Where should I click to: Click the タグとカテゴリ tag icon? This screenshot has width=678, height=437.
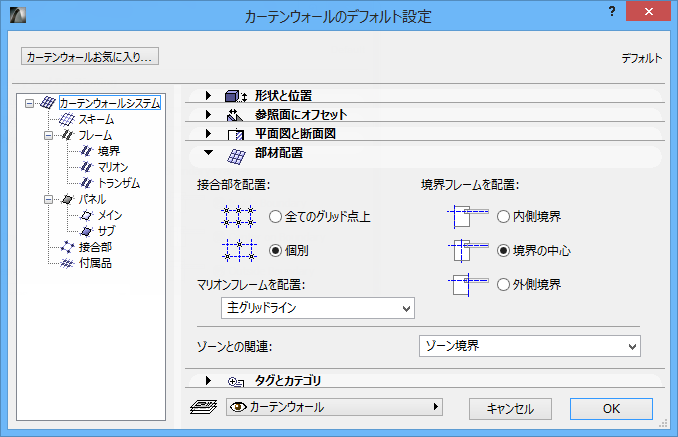tap(236, 382)
